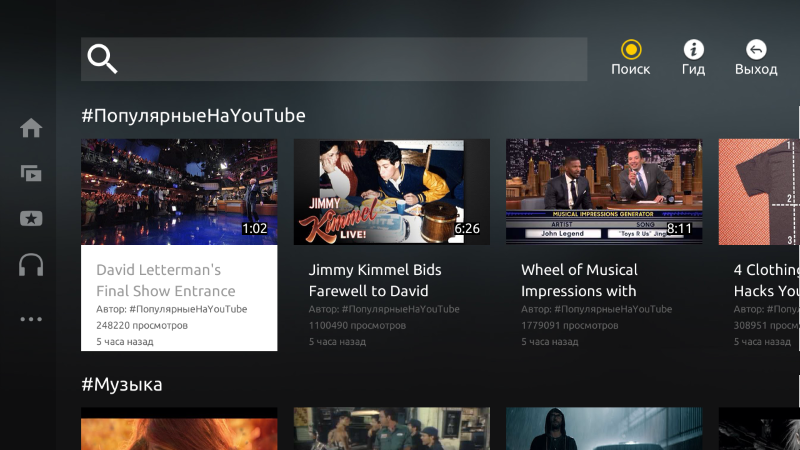
Task: Open the headphones music icon
Action: pos(31,265)
